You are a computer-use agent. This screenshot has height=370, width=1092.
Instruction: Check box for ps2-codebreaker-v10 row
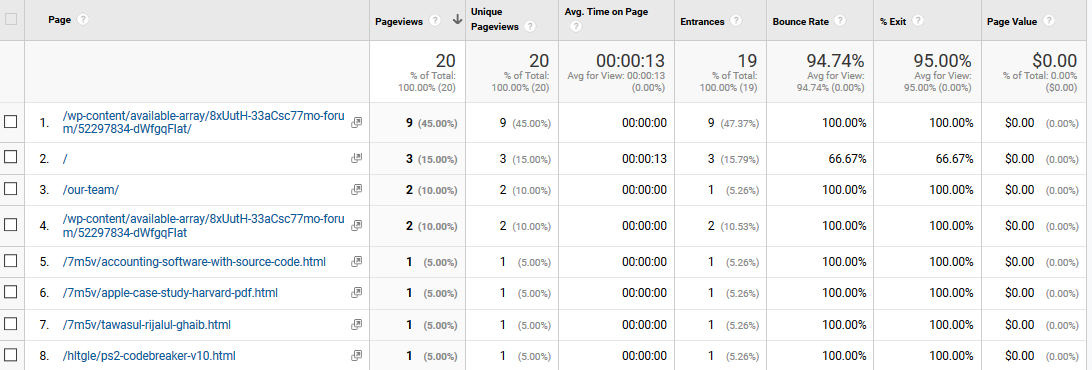10,355
